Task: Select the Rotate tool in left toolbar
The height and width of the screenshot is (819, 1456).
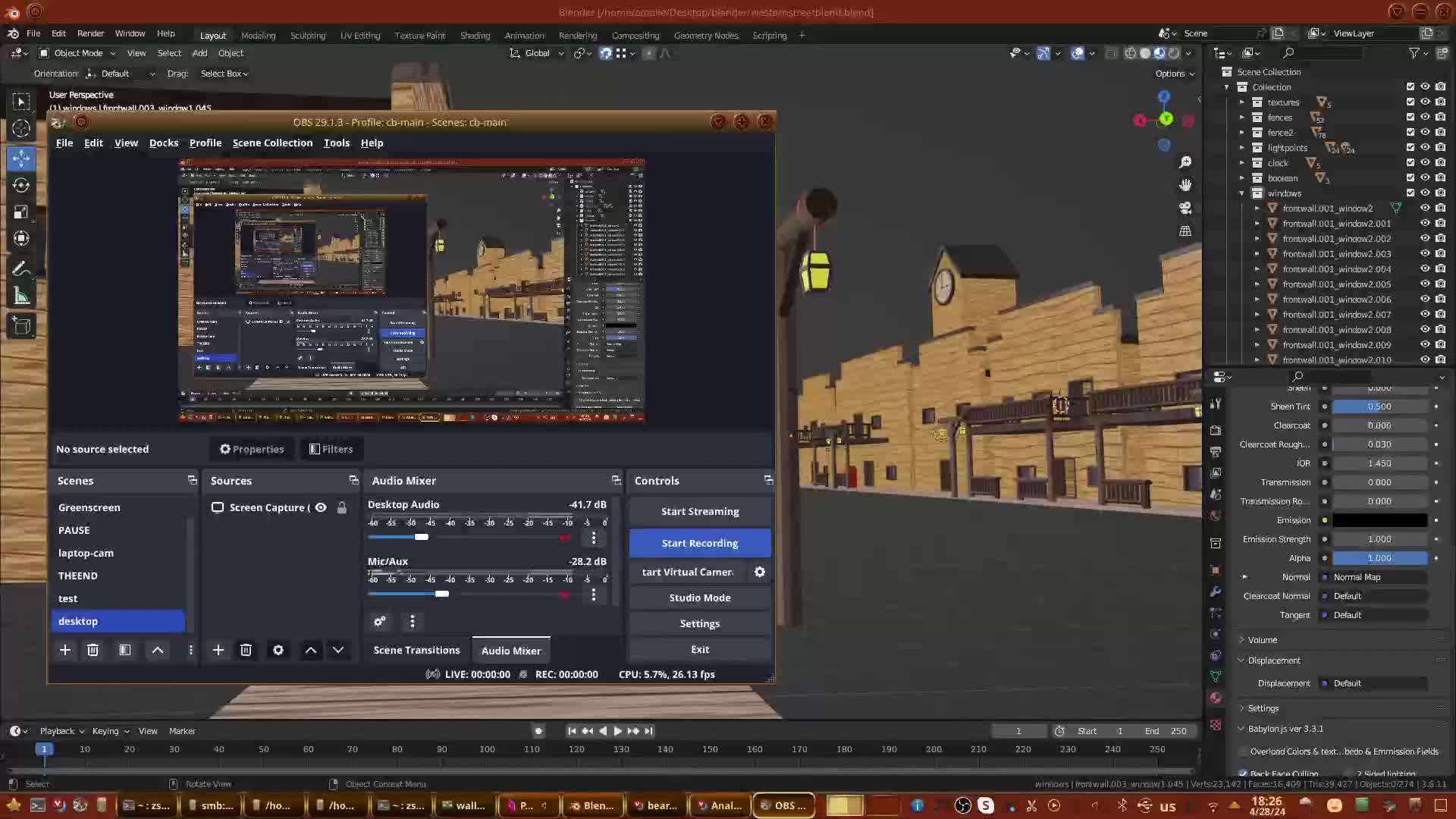Action: (x=21, y=186)
